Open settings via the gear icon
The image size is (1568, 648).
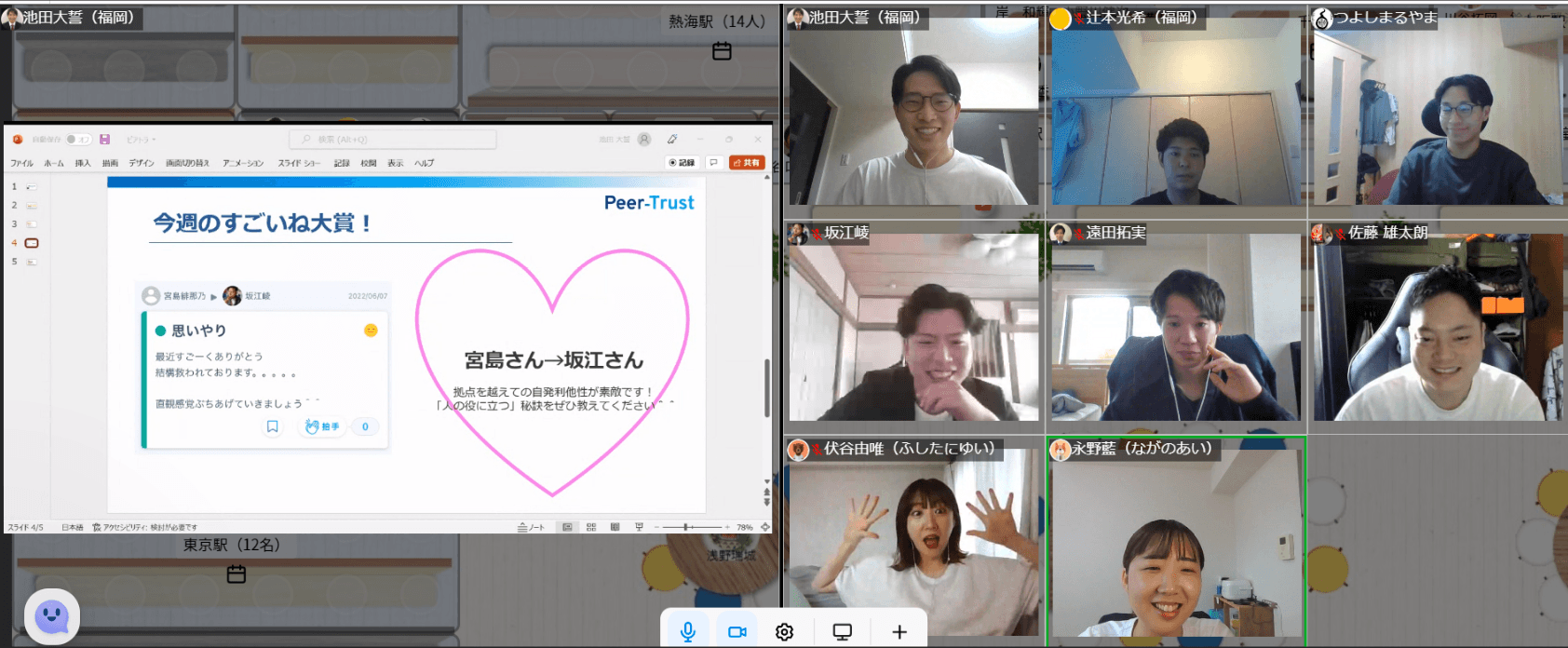point(785,631)
